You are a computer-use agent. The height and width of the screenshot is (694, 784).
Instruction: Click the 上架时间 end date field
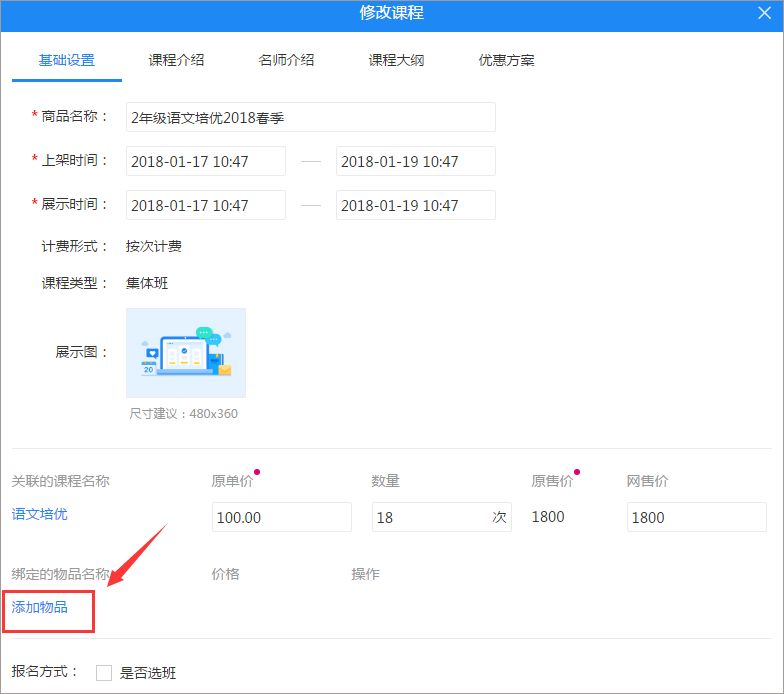point(415,161)
